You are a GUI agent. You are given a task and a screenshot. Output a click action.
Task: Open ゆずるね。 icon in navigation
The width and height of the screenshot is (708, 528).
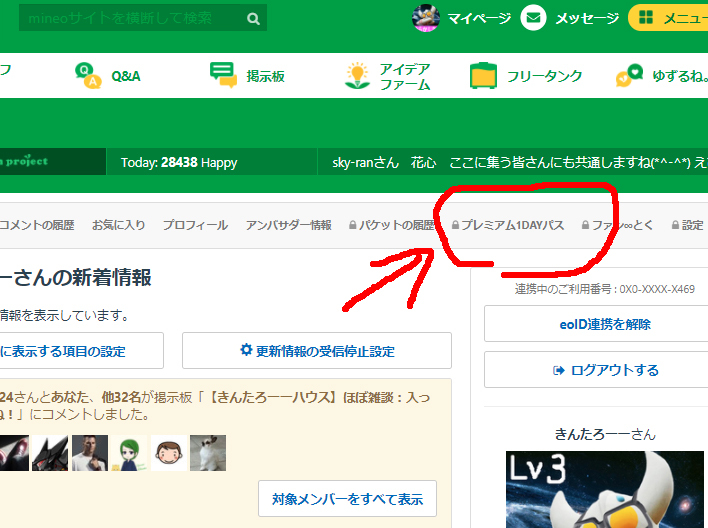tap(629, 76)
